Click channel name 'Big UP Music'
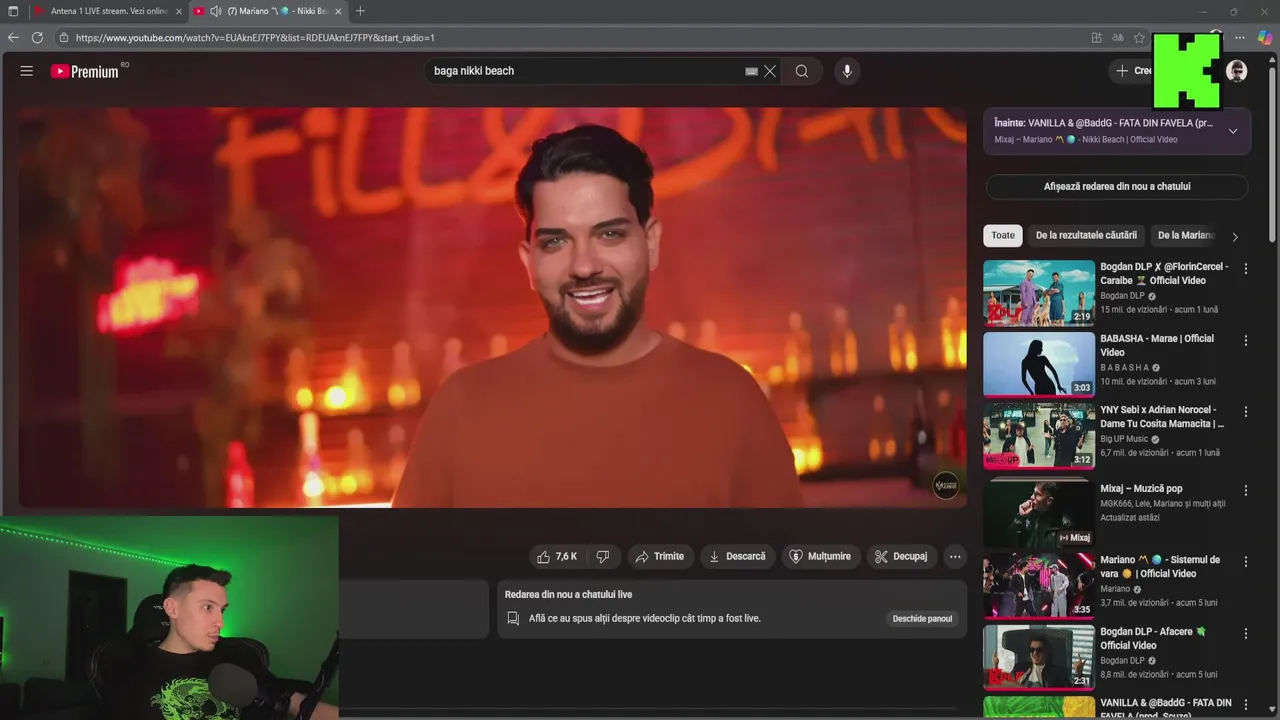1280x720 pixels. pos(1124,439)
